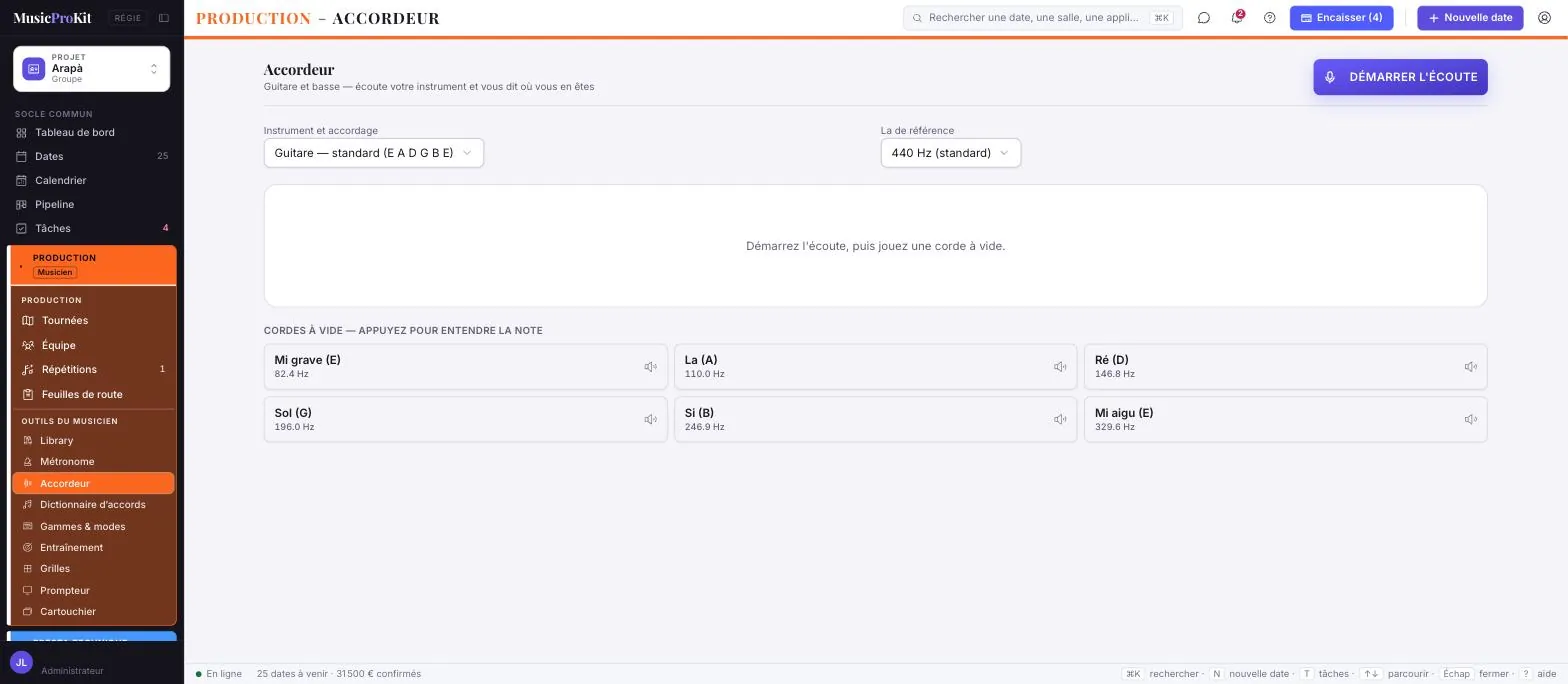Image resolution: width=1568 pixels, height=684 pixels.
Task: Open the Instrument et accordage dropdown
Action: click(374, 153)
